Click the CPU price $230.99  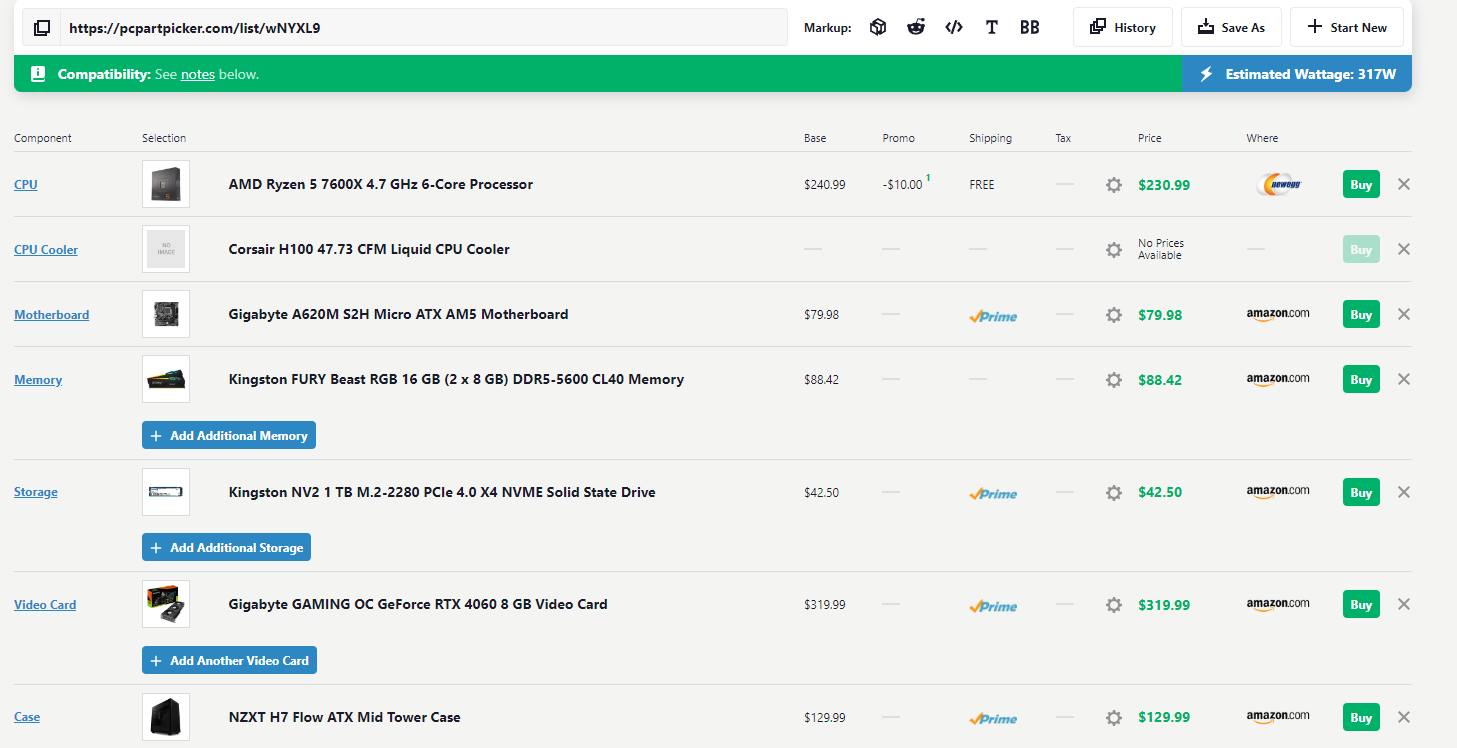click(x=1164, y=185)
